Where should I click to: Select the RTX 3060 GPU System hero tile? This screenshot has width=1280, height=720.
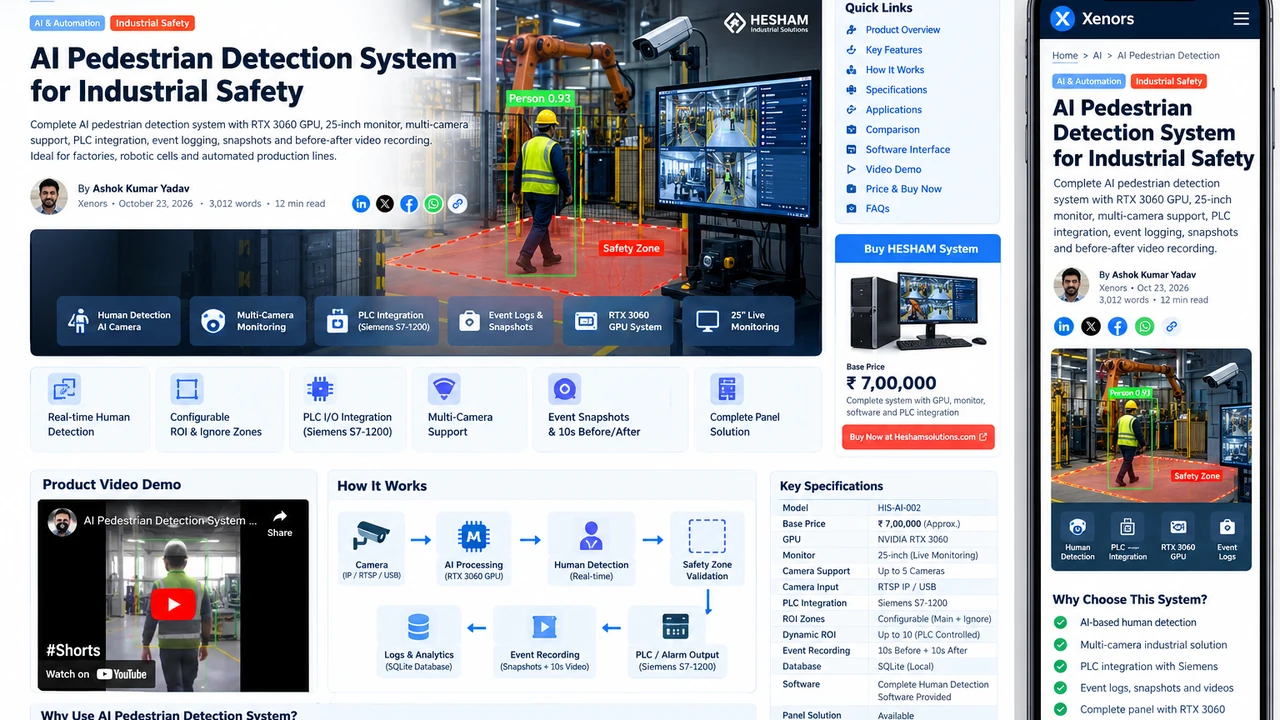[x=619, y=321]
